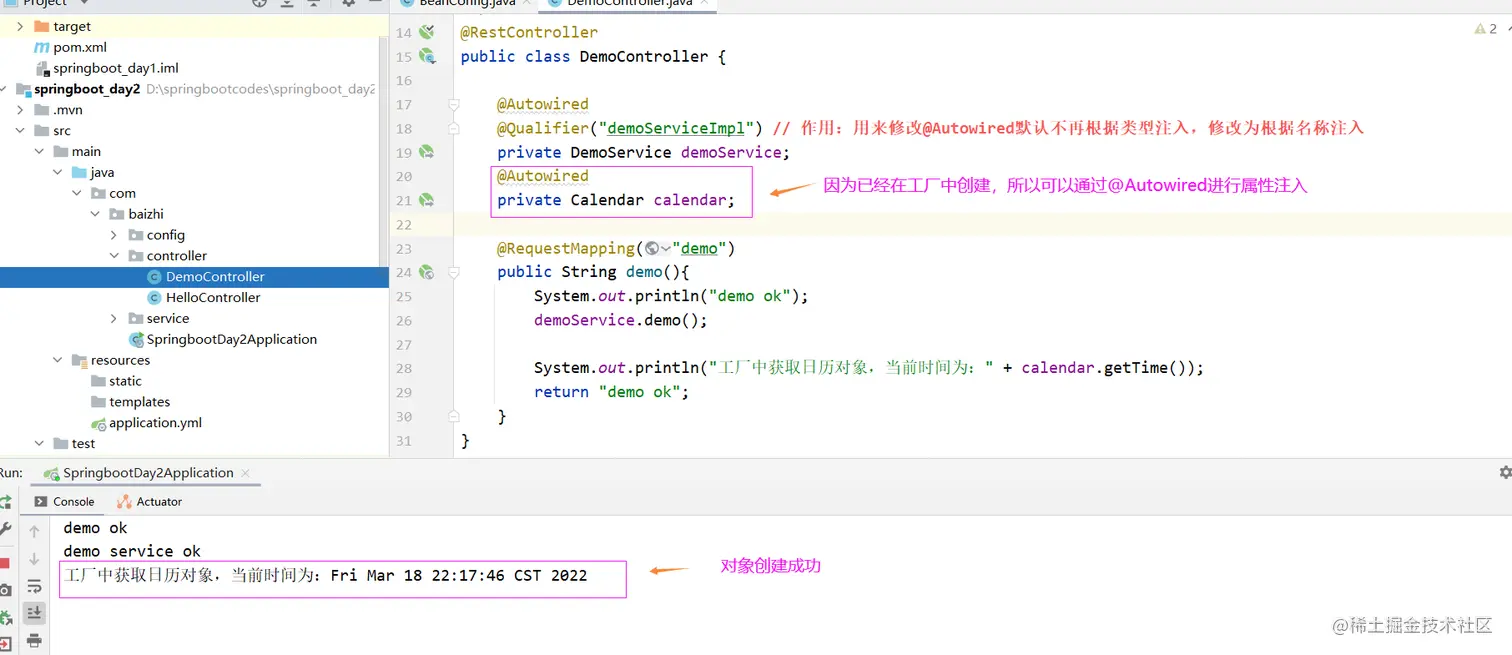Click the globe icon beside "demo" mapping
Screen dimensions: 1512x655
tap(652, 248)
